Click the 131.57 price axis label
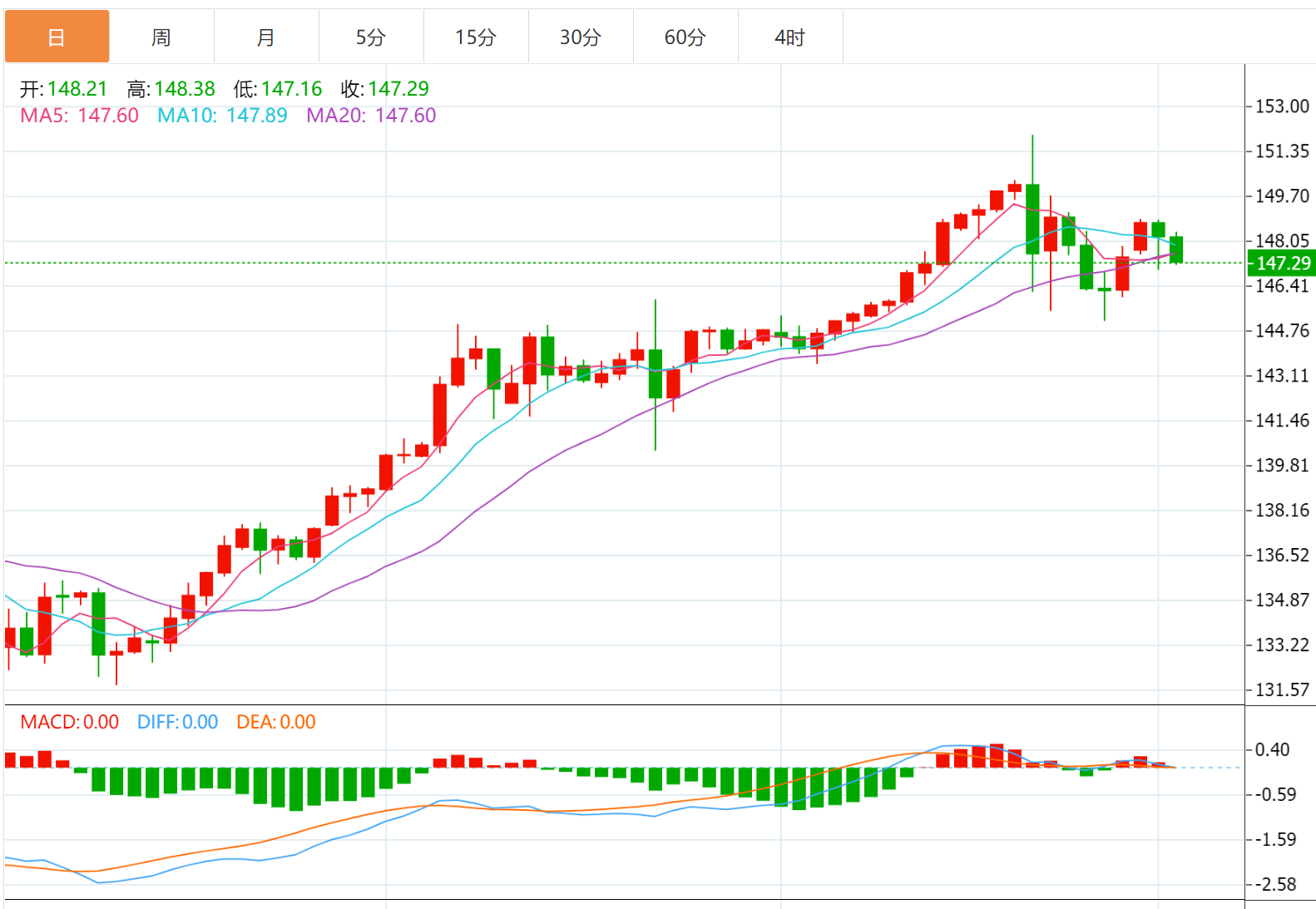This screenshot has width=1316, height=909. tap(1282, 690)
